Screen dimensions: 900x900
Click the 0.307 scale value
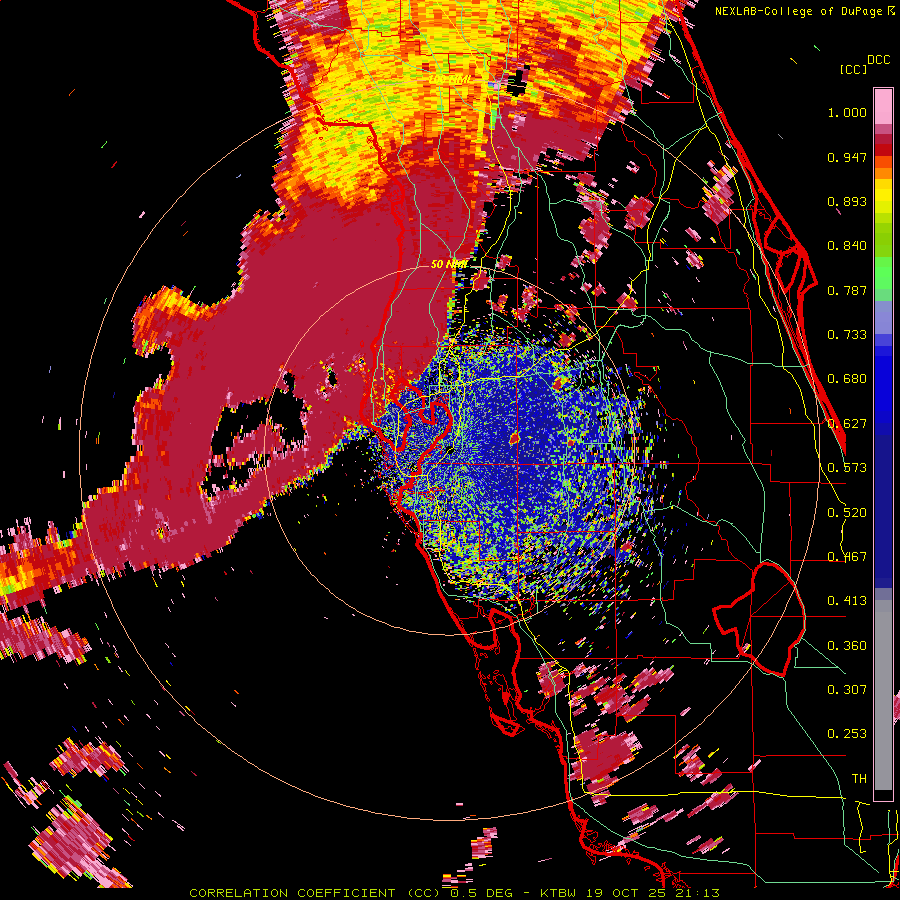[x=847, y=690]
